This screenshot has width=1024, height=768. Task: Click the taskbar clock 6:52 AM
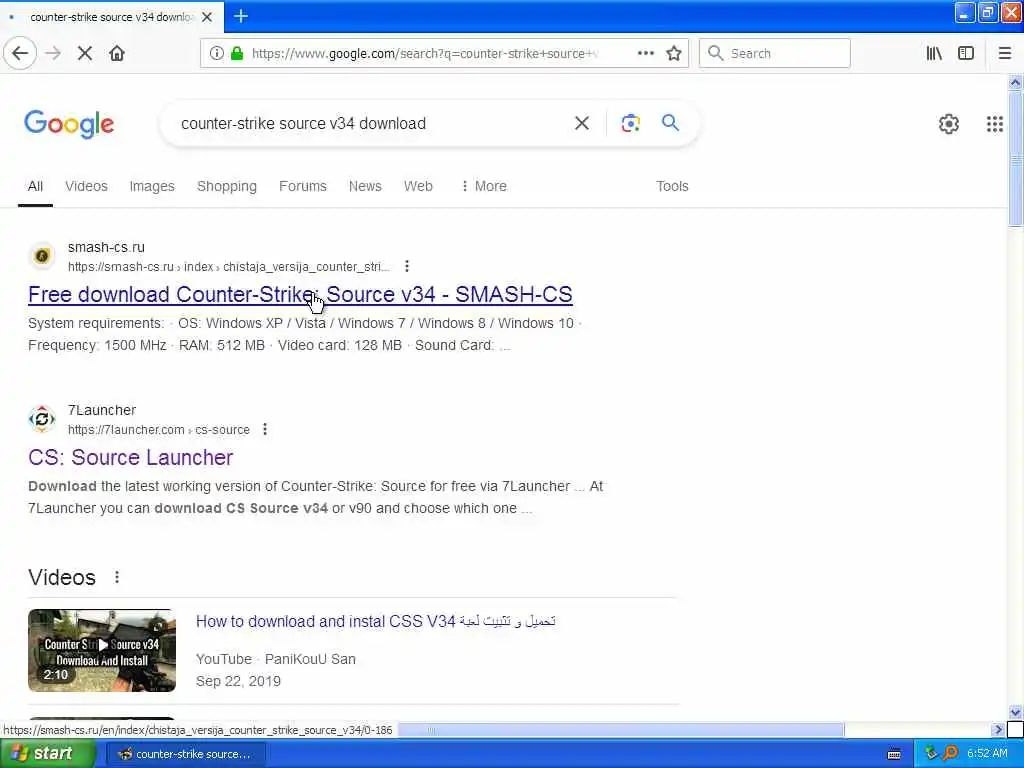pos(987,754)
